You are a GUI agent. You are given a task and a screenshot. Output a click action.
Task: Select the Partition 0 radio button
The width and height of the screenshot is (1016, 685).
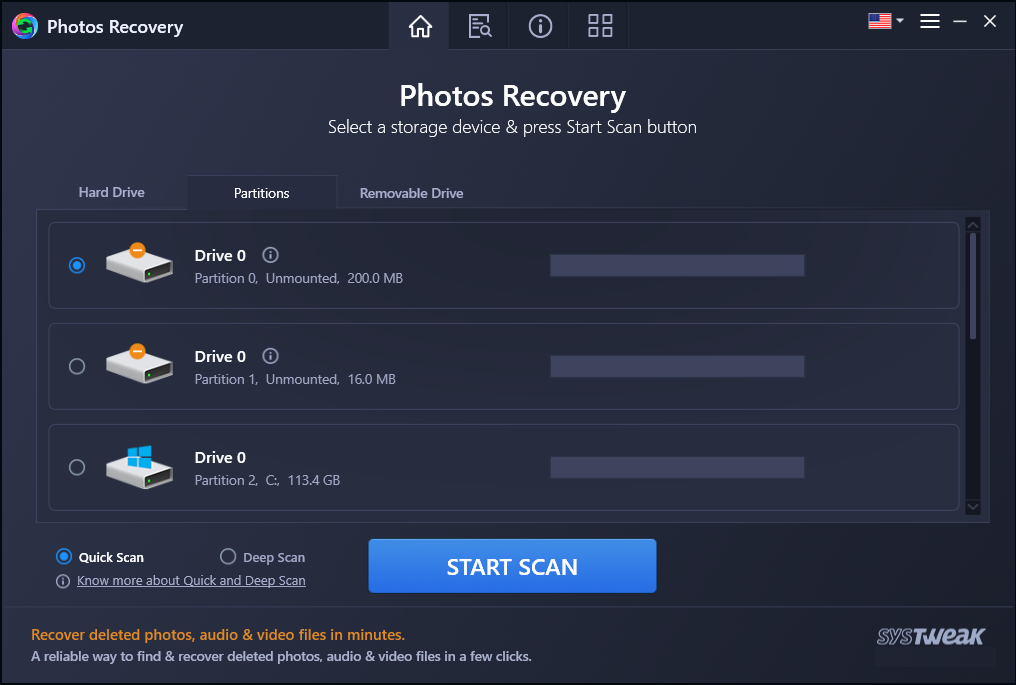(77, 265)
